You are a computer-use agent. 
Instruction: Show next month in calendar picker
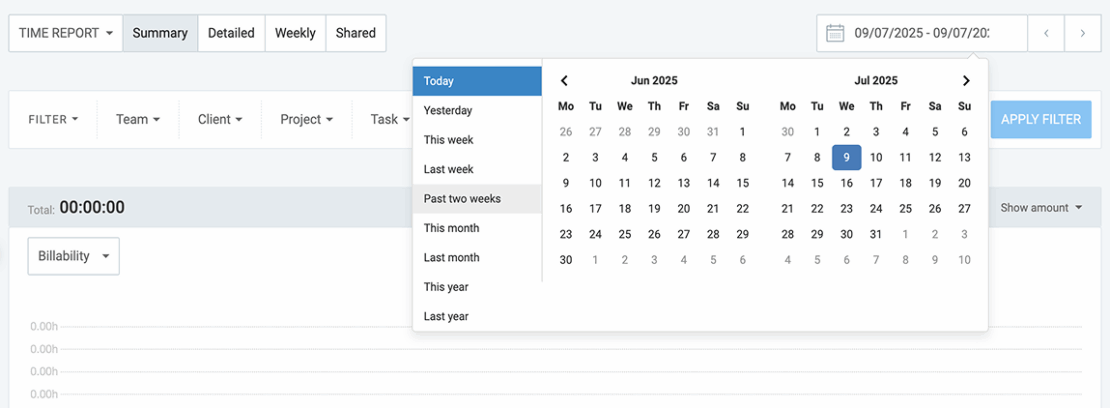click(x=966, y=81)
